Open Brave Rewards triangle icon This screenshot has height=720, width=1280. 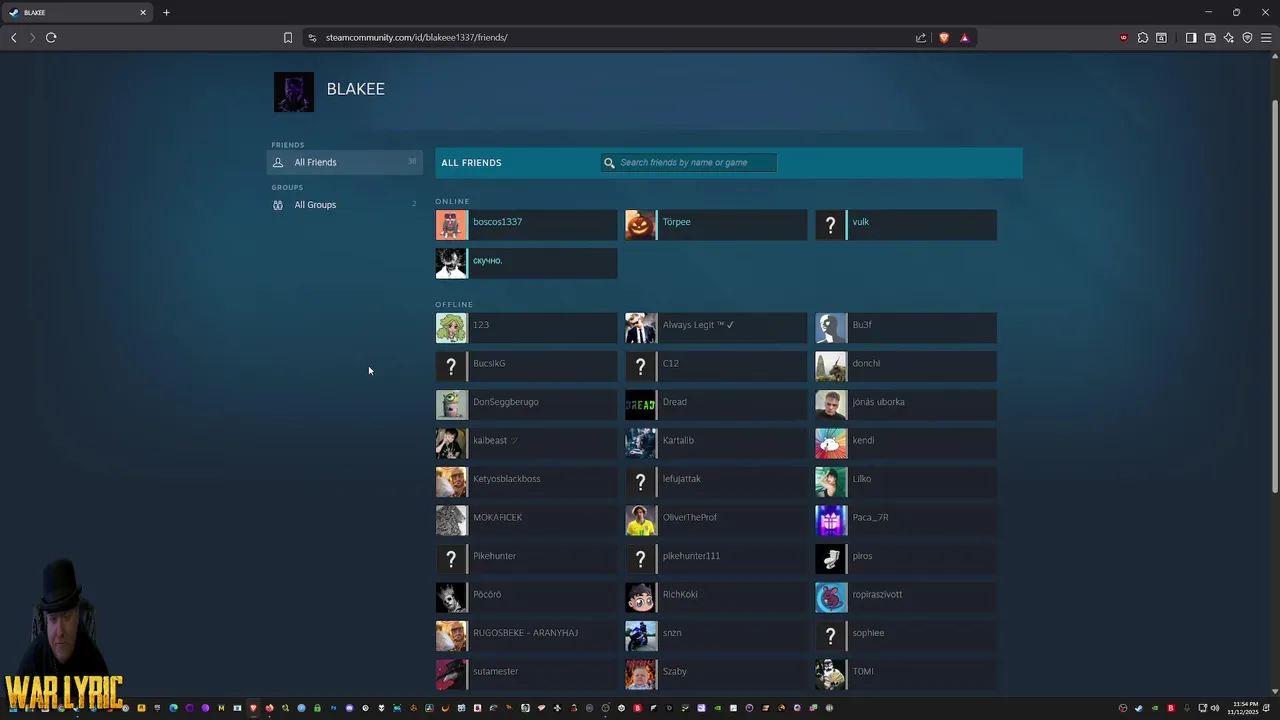click(964, 37)
